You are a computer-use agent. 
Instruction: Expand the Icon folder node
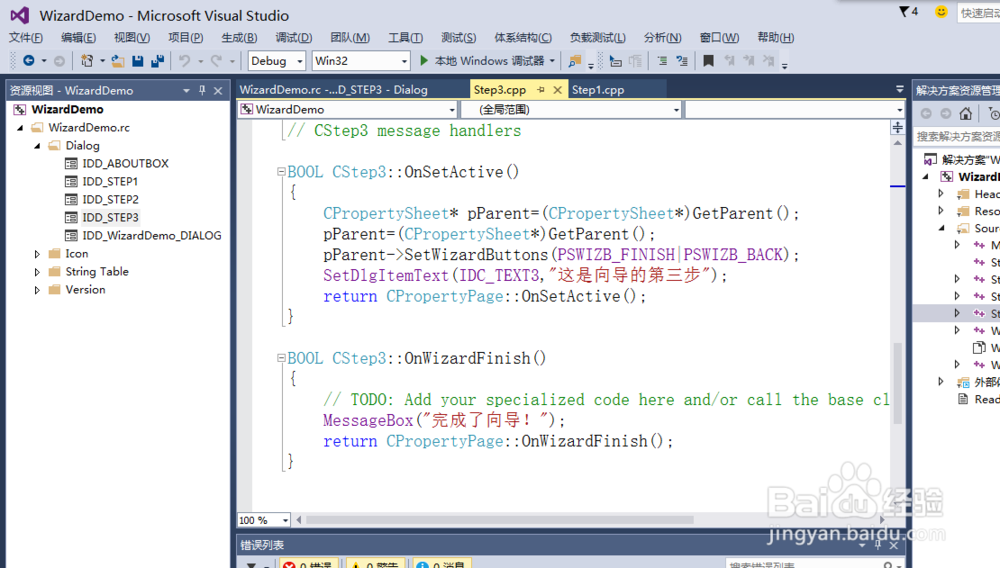37,254
